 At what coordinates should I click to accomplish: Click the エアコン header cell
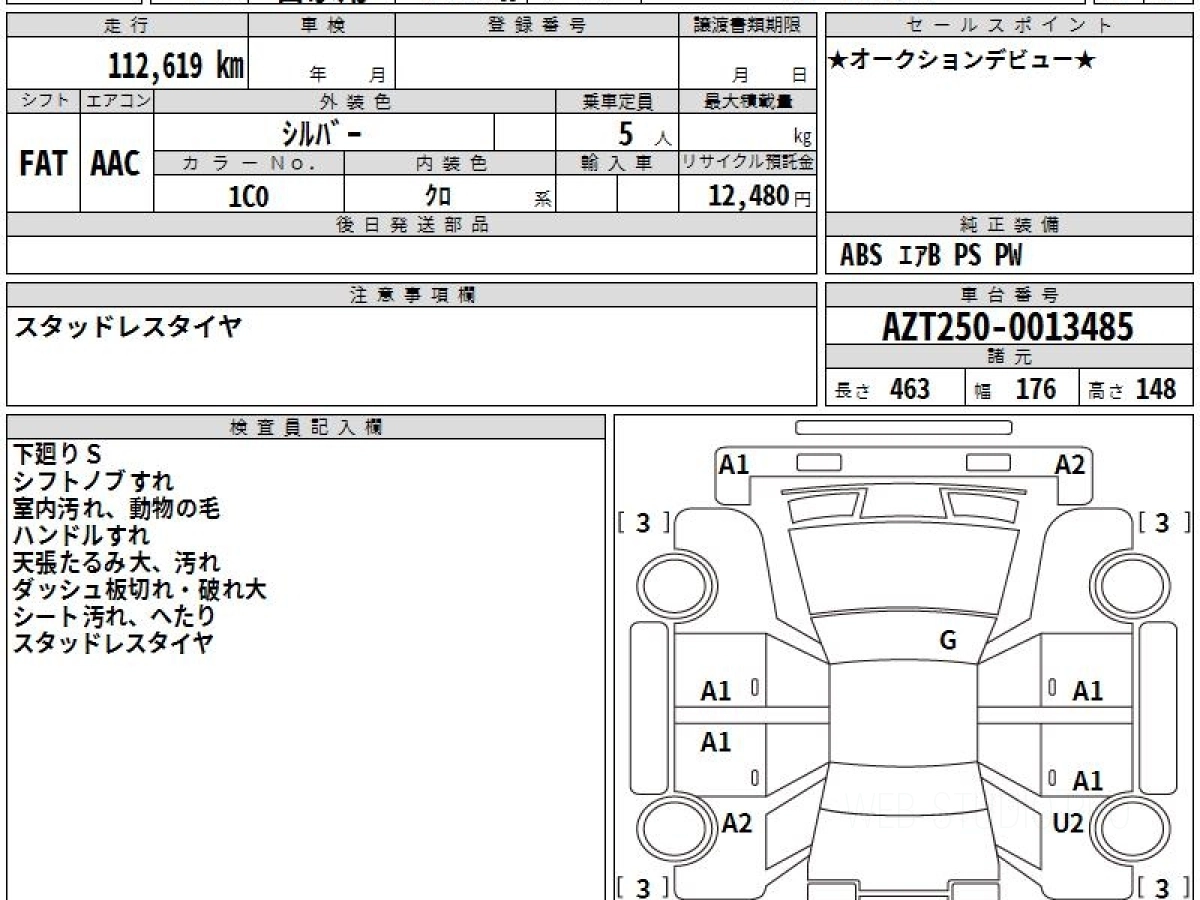117,101
